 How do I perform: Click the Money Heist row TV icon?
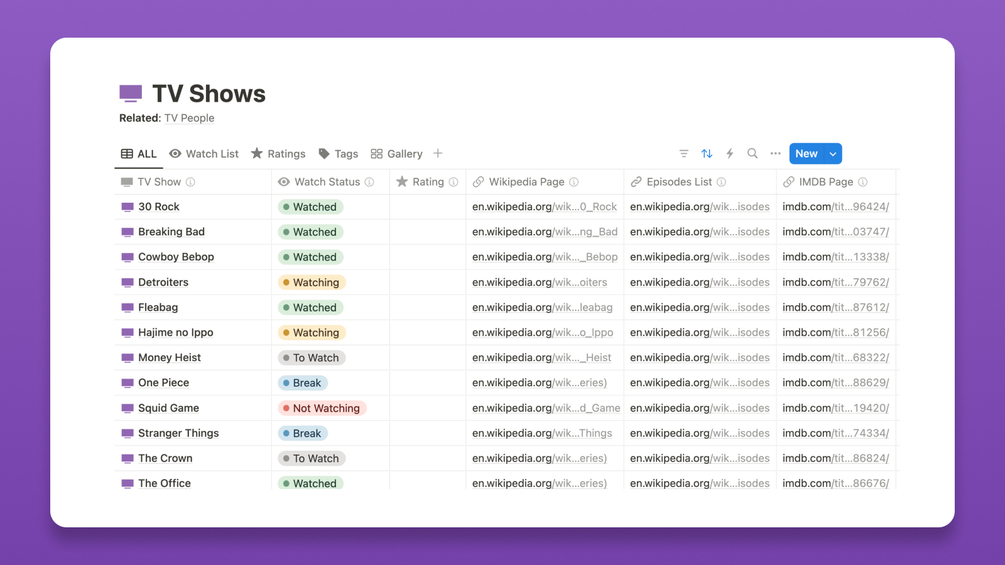(128, 357)
